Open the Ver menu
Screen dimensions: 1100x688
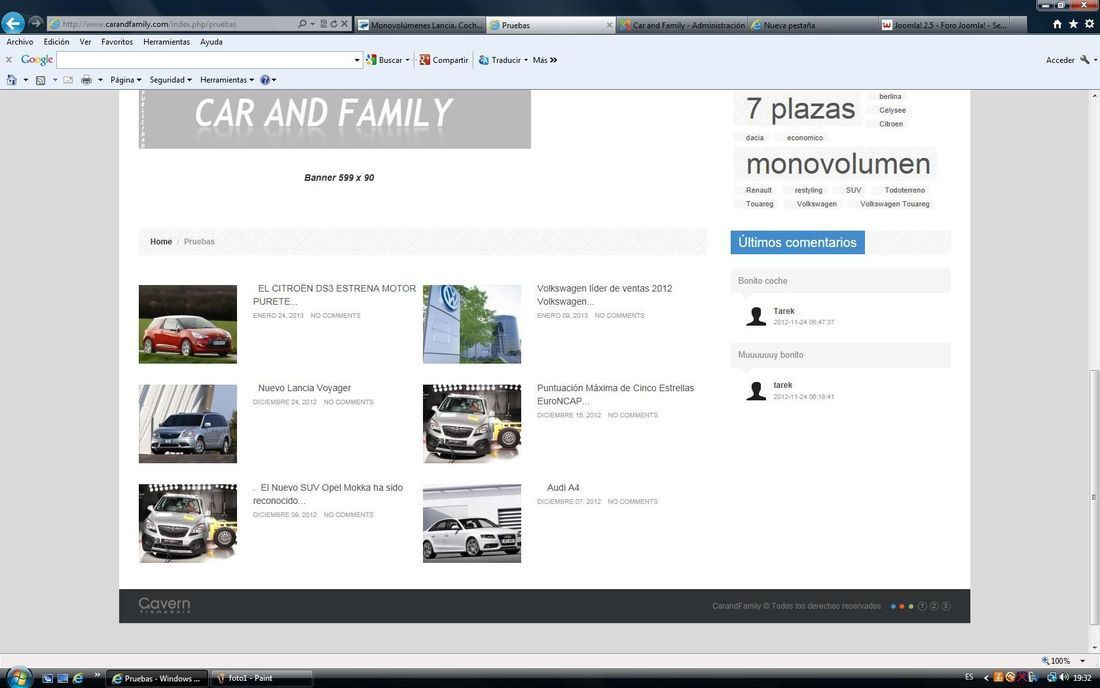click(x=85, y=42)
